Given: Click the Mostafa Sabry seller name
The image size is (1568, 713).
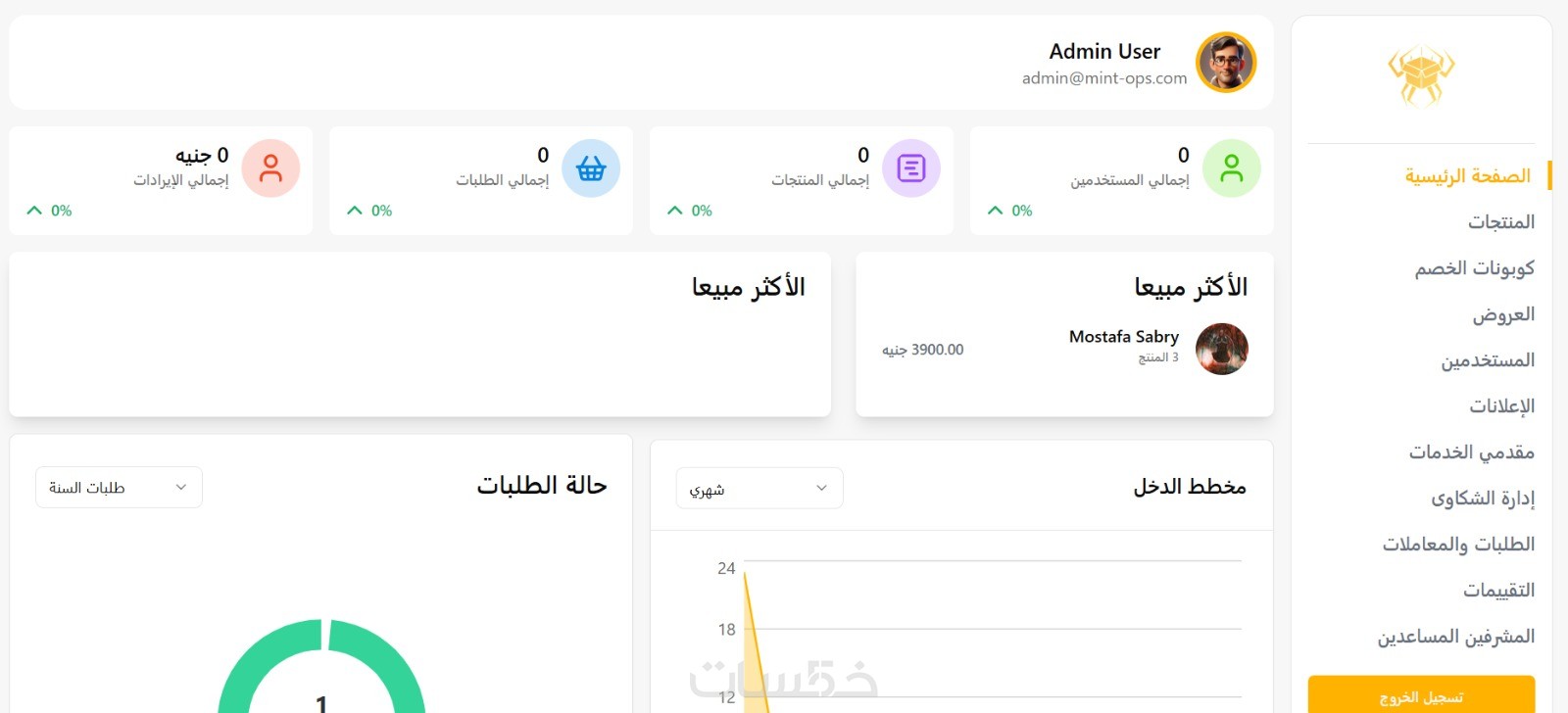Looking at the screenshot, I should pos(1124,336).
